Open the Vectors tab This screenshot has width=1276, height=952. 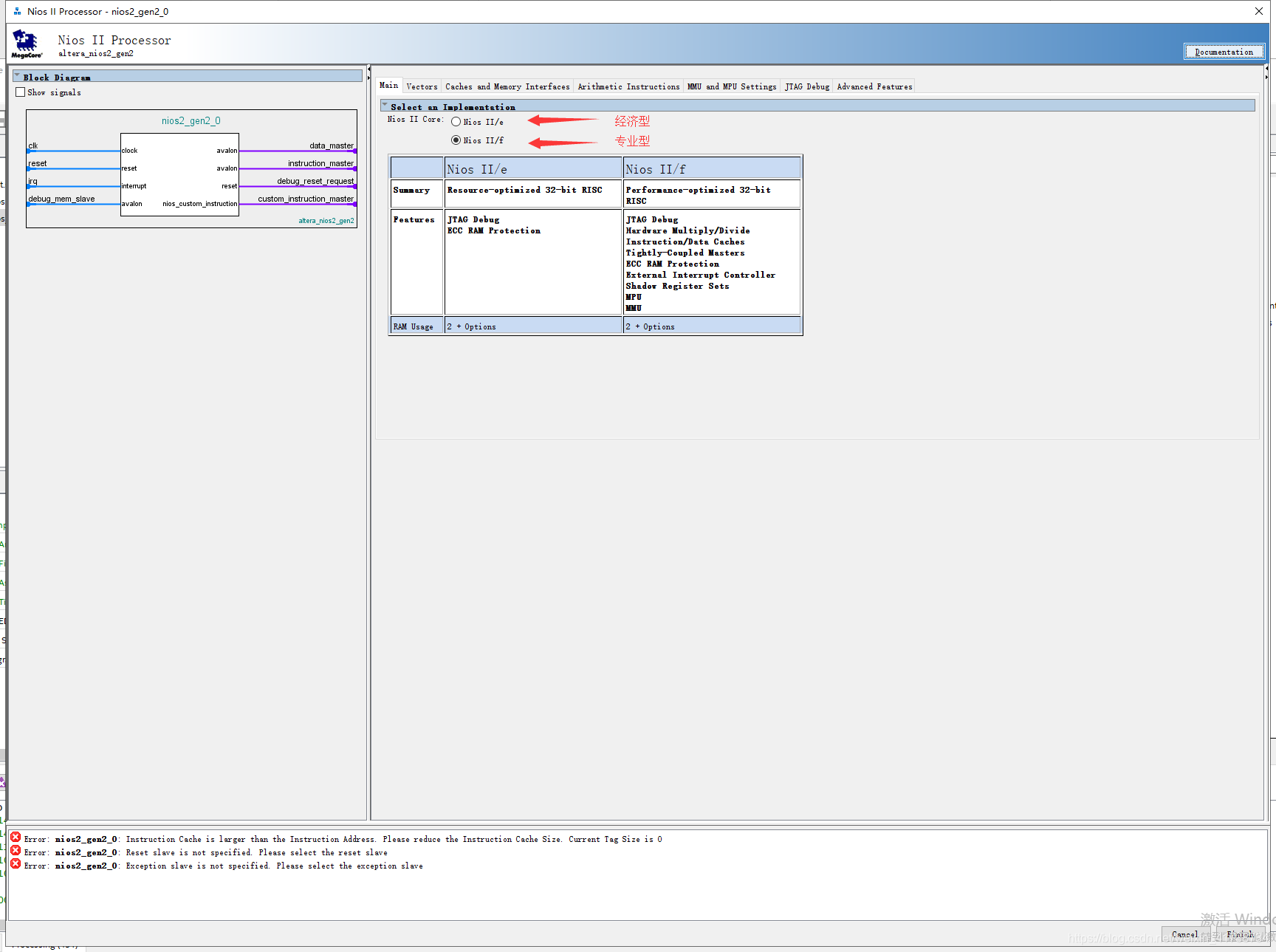click(422, 86)
